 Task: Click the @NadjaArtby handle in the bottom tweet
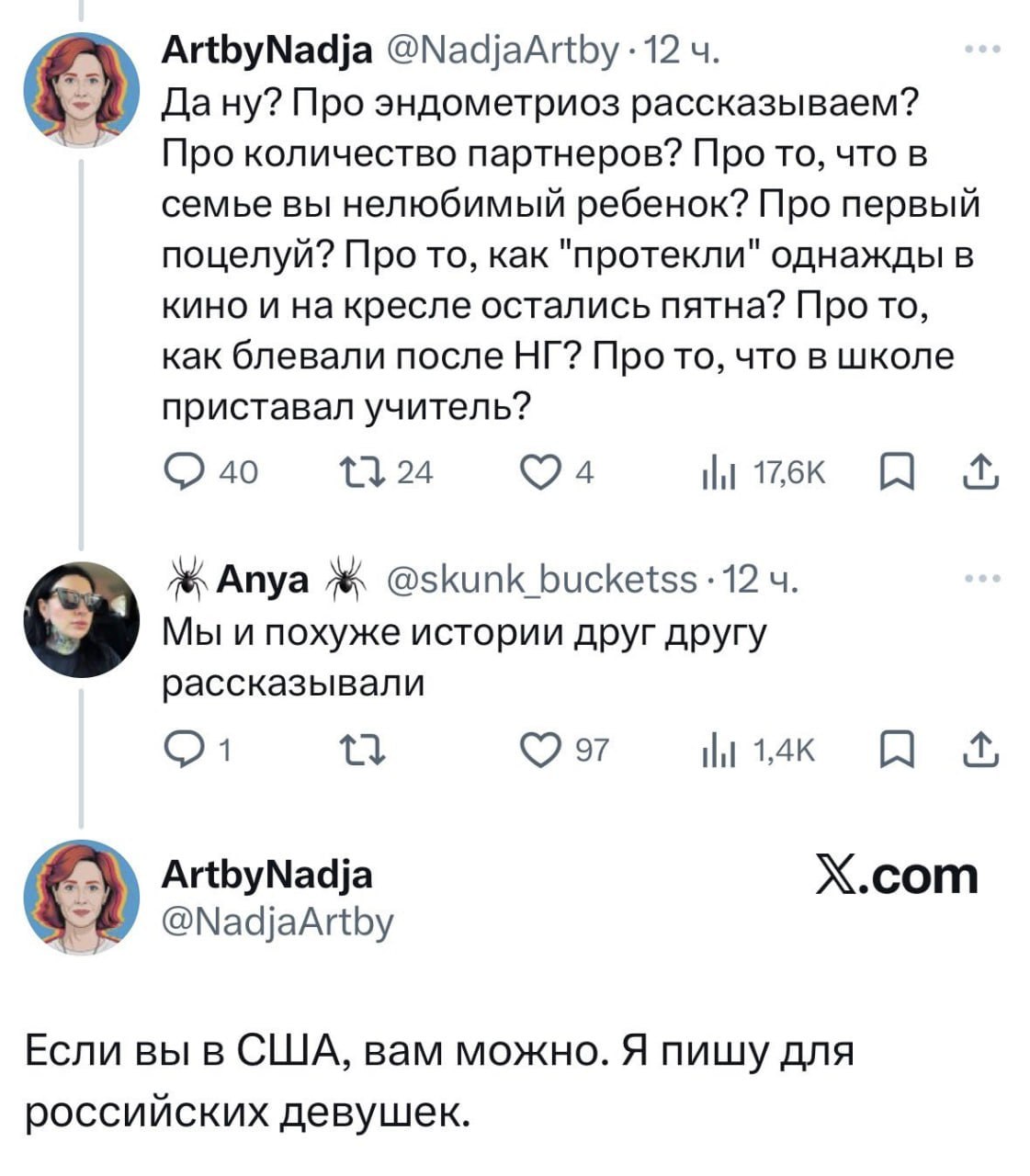coord(277,919)
